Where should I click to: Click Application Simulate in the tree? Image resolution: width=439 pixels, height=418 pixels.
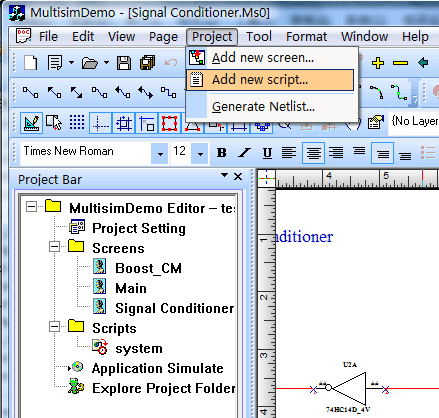157,368
